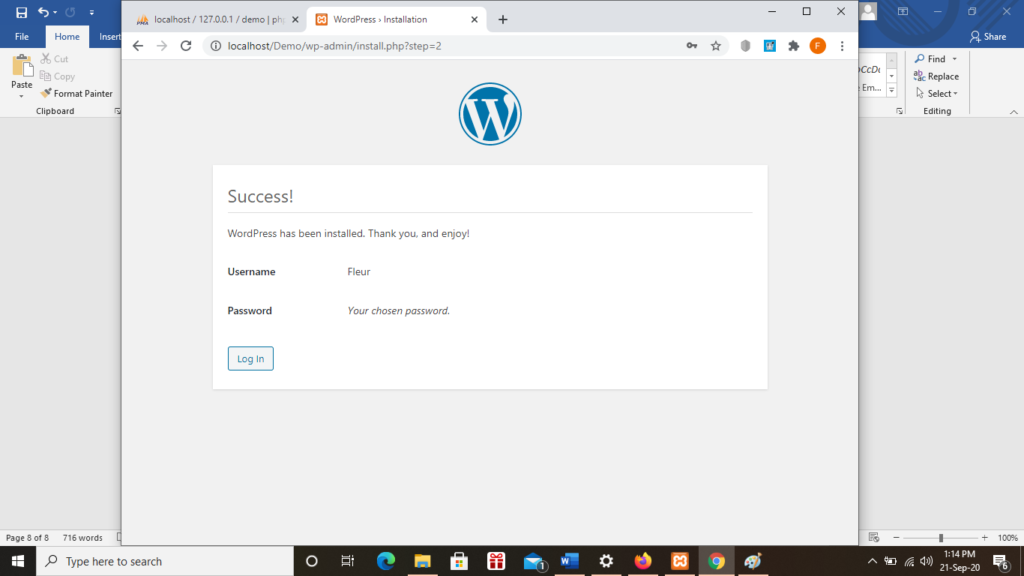Click the blue square extension icon
The image size is (1024, 576).
(770, 46)
